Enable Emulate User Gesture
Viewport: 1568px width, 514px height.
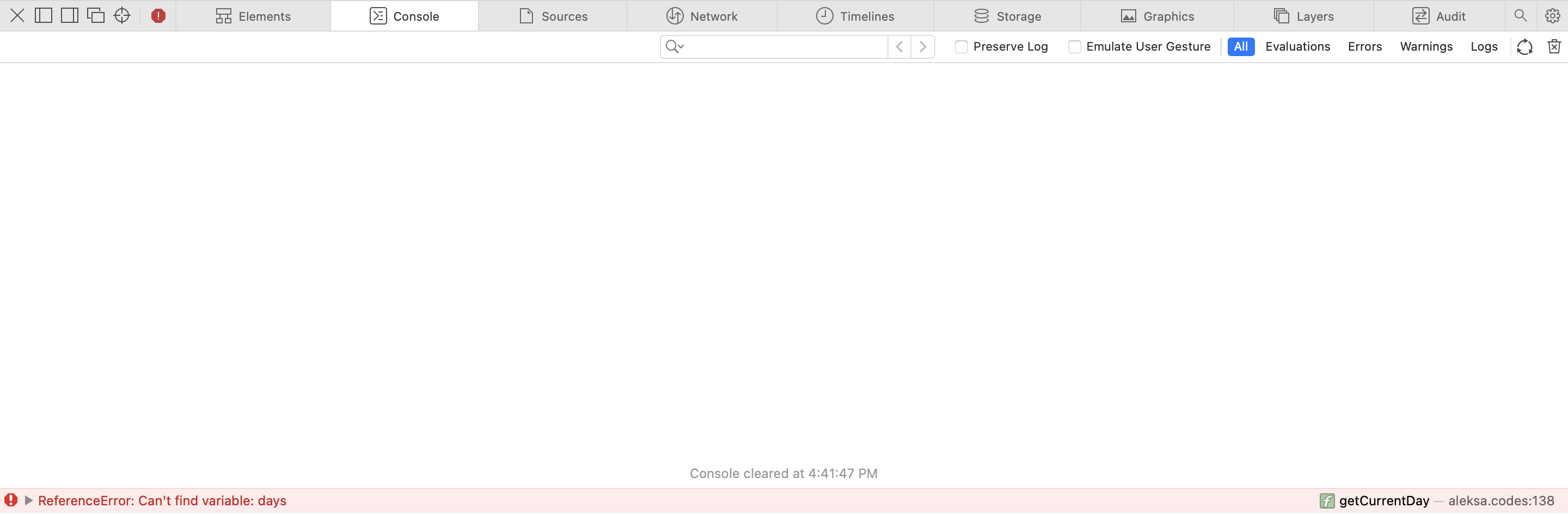pyautogui.click(x=1074, y=47)
